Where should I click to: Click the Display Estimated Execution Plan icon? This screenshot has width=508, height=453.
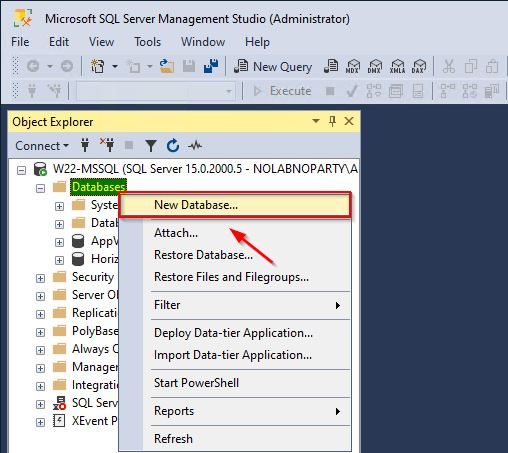374,91
